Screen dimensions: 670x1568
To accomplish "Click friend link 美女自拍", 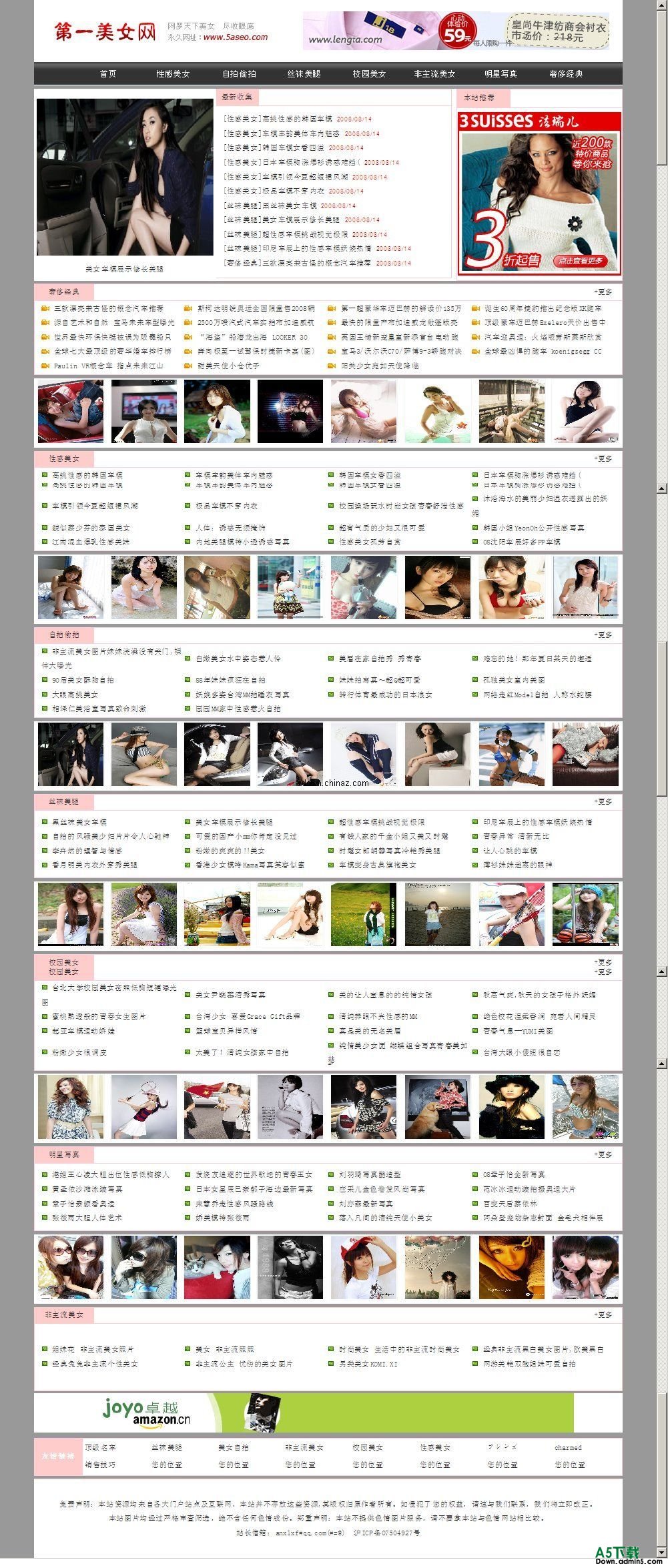I will [x=234, y=1448].
